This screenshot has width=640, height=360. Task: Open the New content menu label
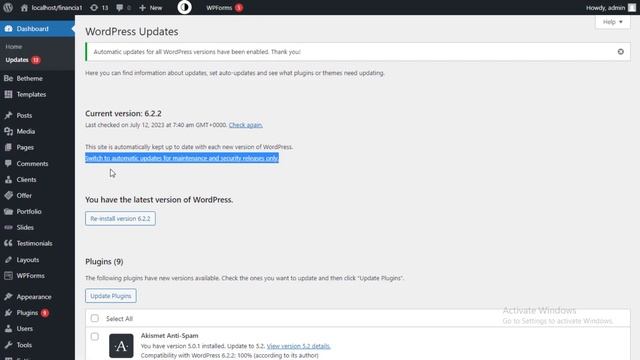coord(156,8)
